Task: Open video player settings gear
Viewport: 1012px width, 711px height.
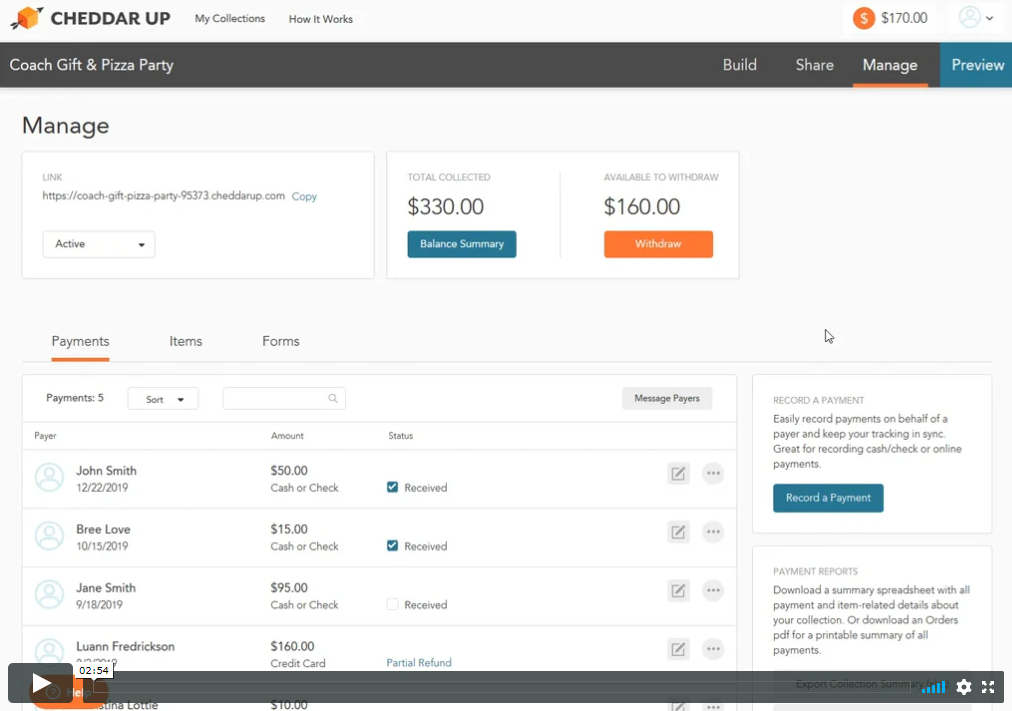Action: point(964,687)
